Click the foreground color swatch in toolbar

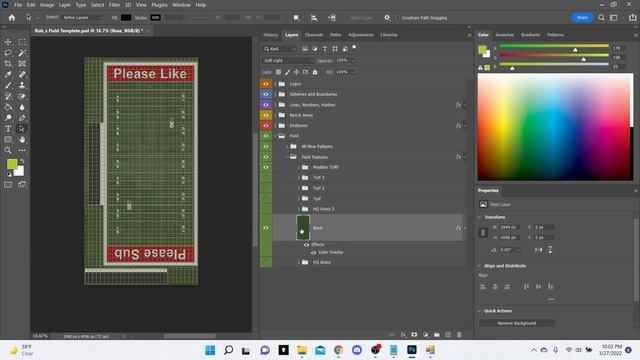[12, 164]
